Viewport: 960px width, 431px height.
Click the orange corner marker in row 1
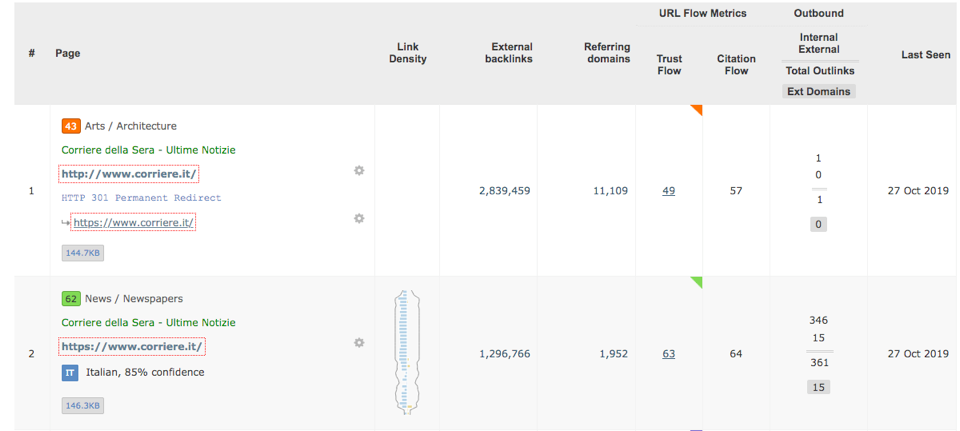pyautogui.click(x=697, y=109)
